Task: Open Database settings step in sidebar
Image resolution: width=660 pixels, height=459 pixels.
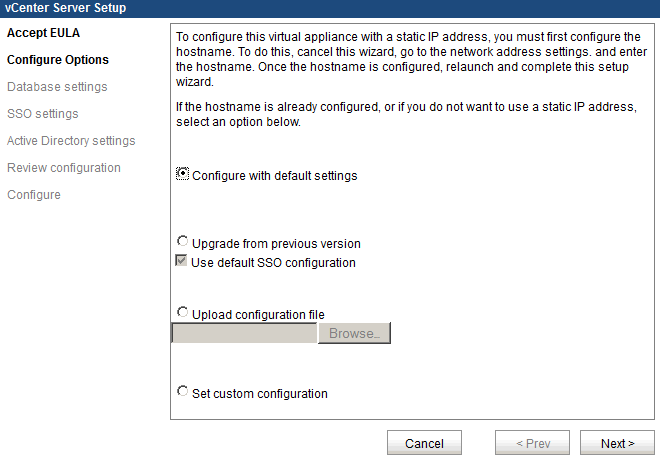Action: coord(57,87)
